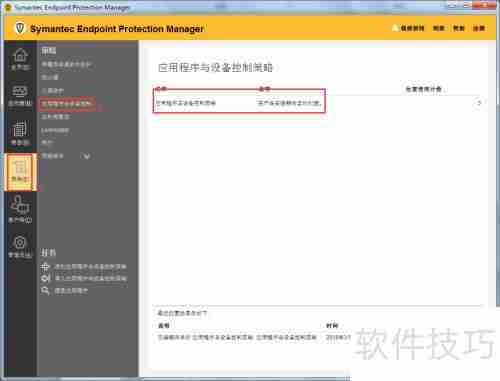Open the Home page sidebar icon
Screen dimensions: 500x381
20,59
